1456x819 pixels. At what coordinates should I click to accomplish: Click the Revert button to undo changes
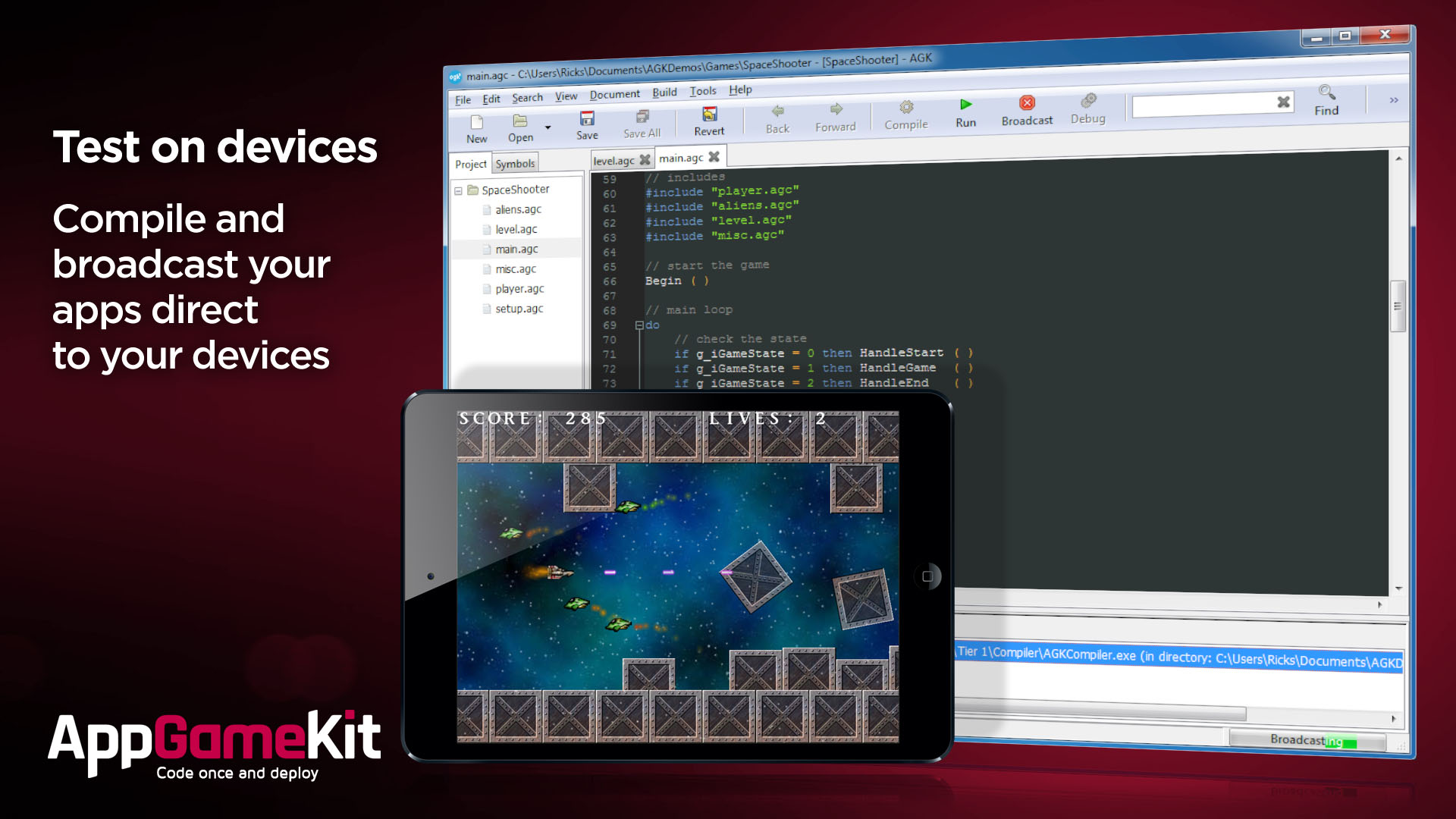(x=708, y=122)
